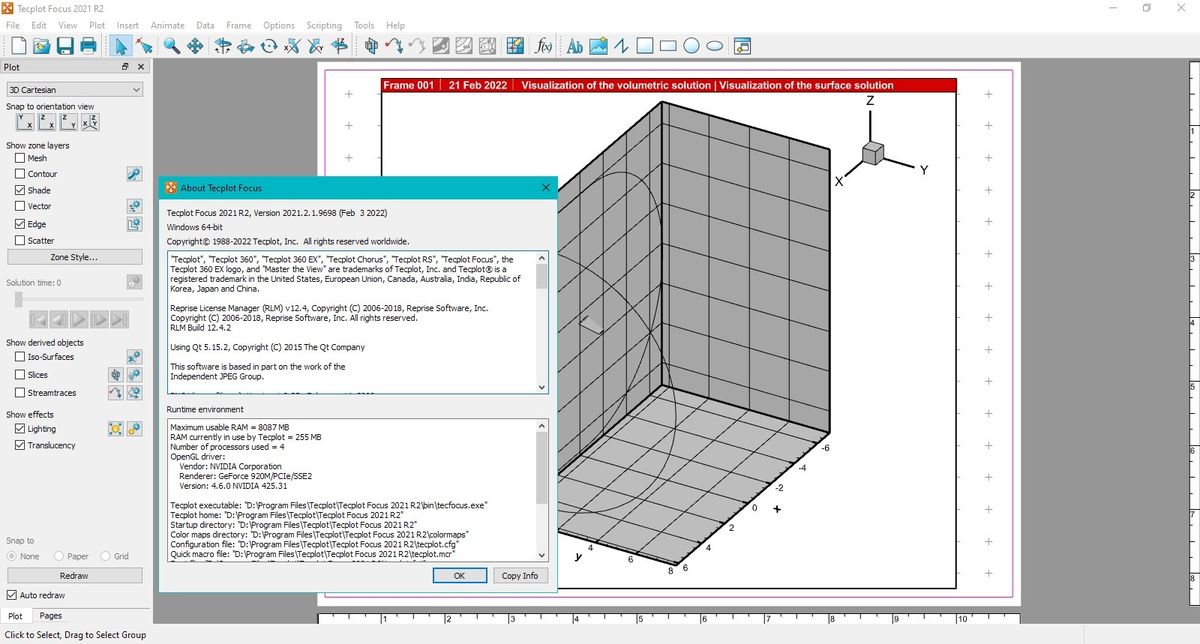Enable the Scatter zone layer

(x=20, y=240)
